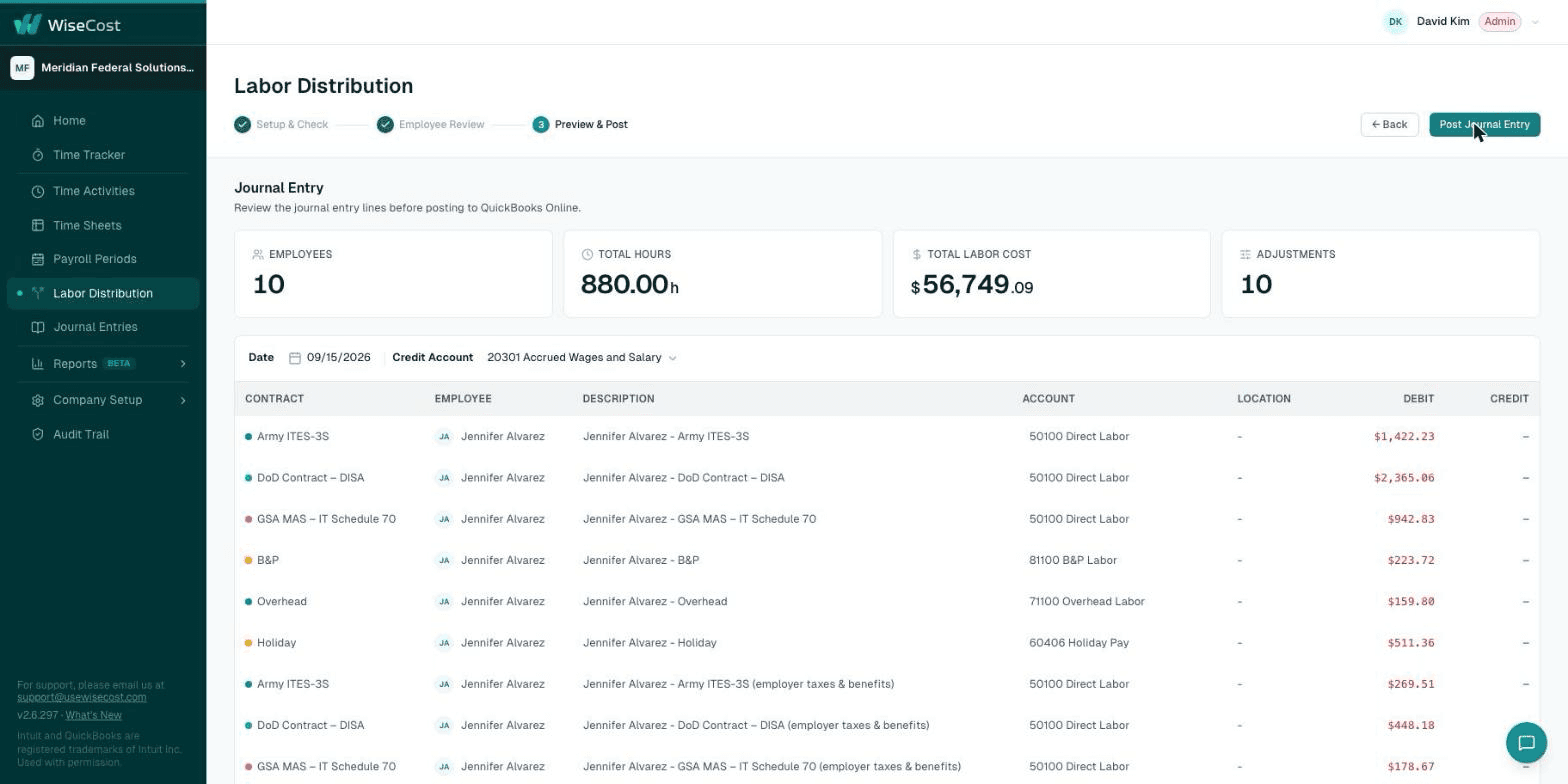Open the Journal Entries book icon
The height and width of the screenshot is (784, 1568).
[38, 327]
